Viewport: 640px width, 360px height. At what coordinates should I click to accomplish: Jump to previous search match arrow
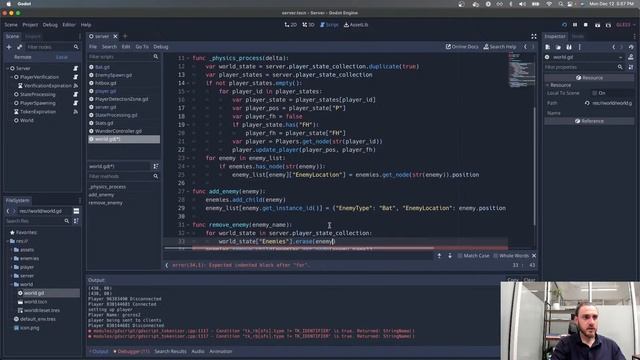tap(439, 256)
